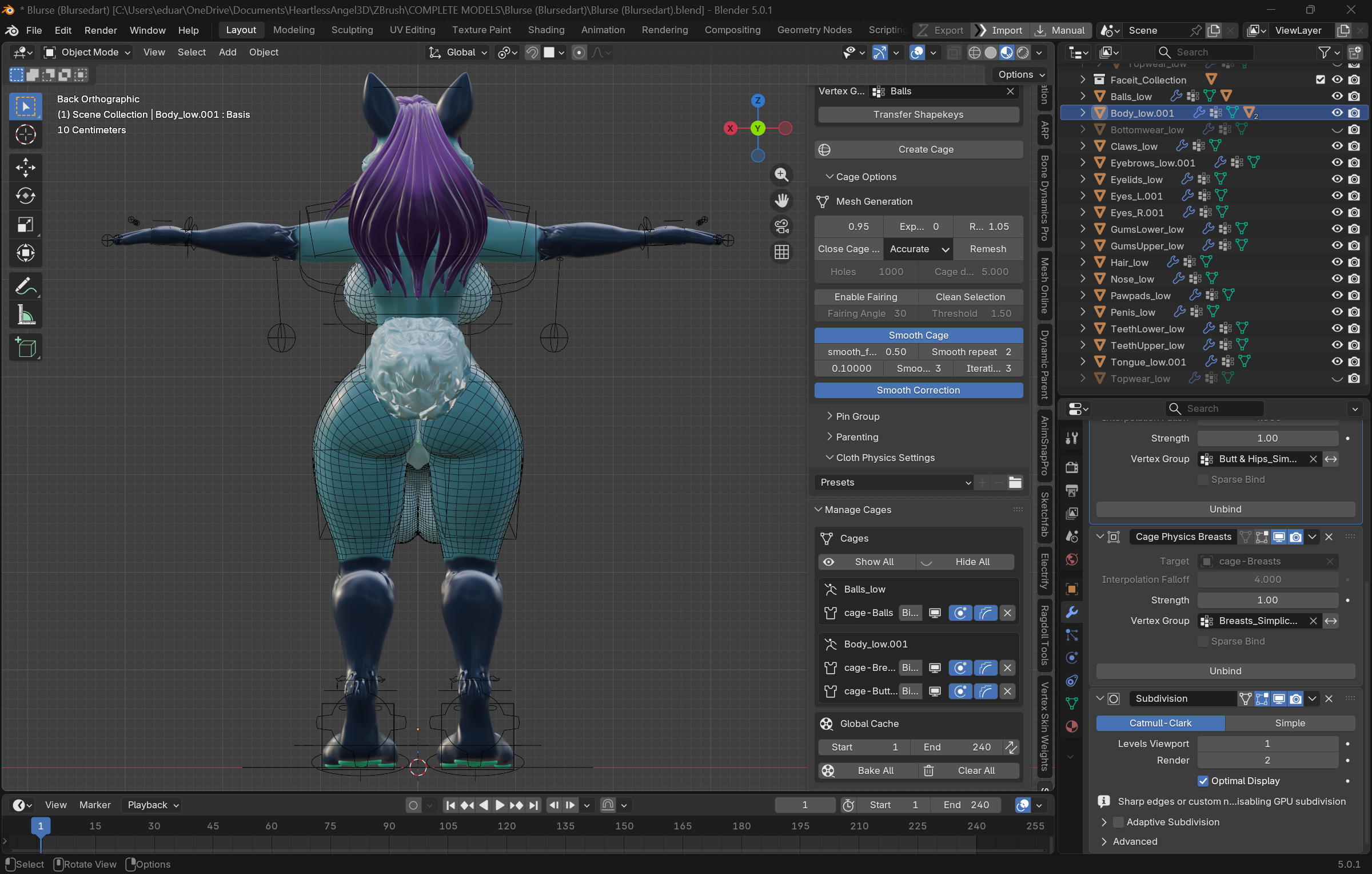Switch to rendered viewport shading
This screenshot has width=1372, height=874.
click(x=1023, y=53)
